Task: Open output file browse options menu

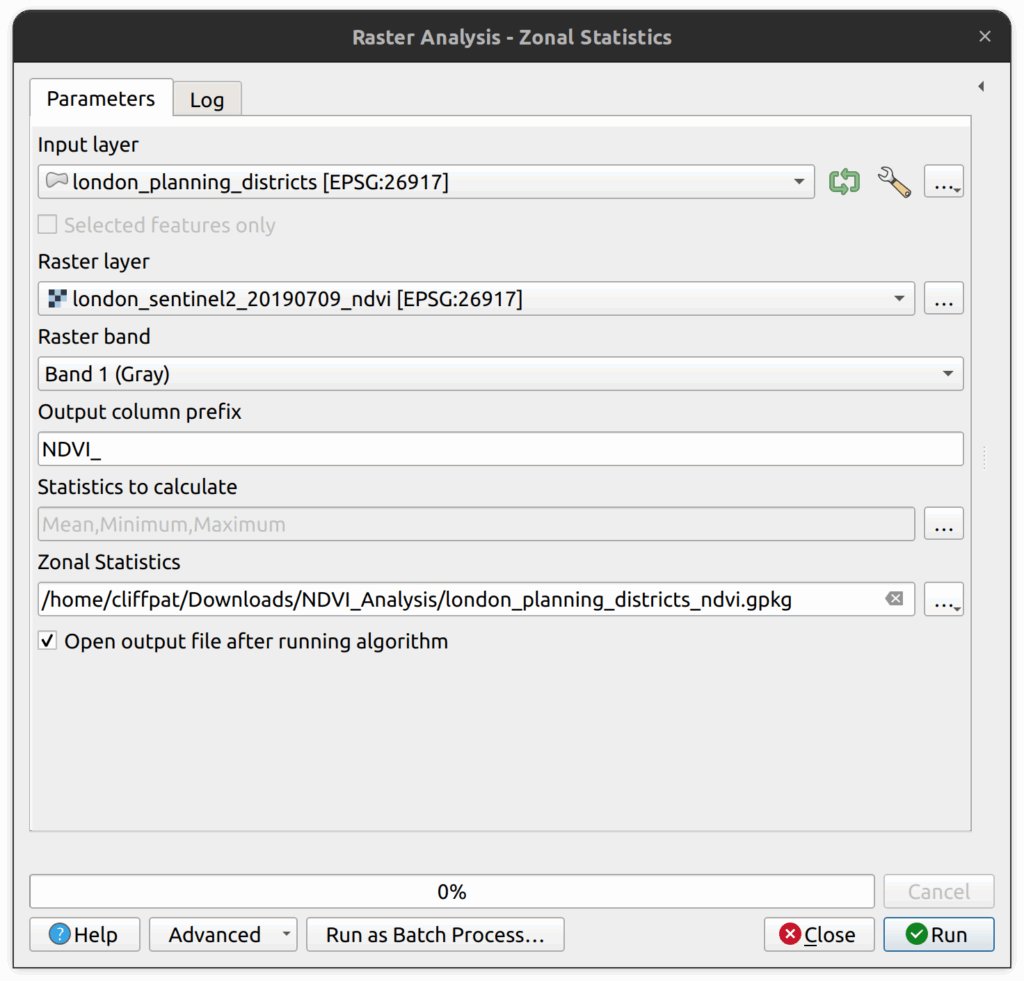Action: [x=943, y=599]
